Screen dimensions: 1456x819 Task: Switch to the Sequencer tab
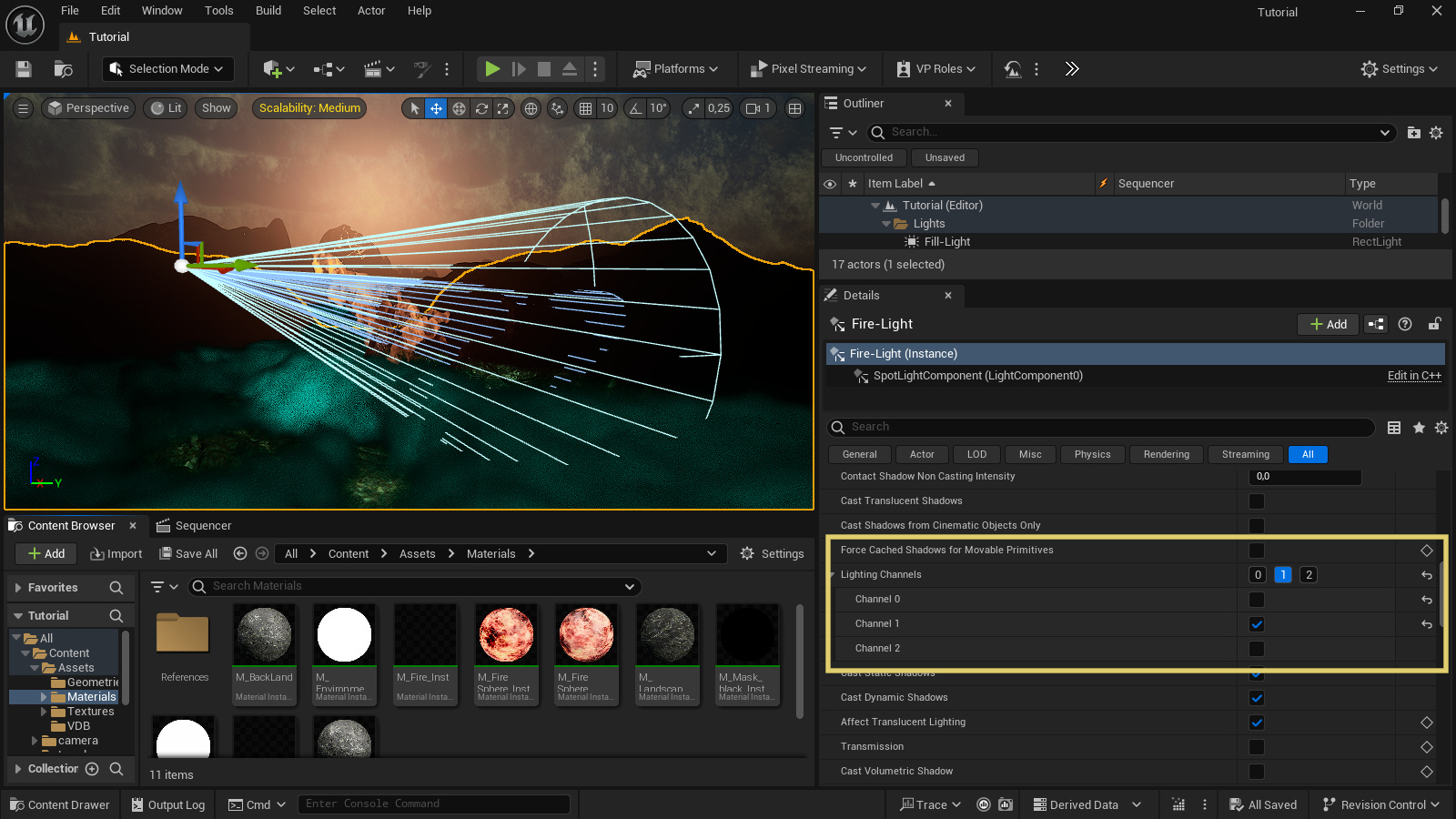[194, 526]
